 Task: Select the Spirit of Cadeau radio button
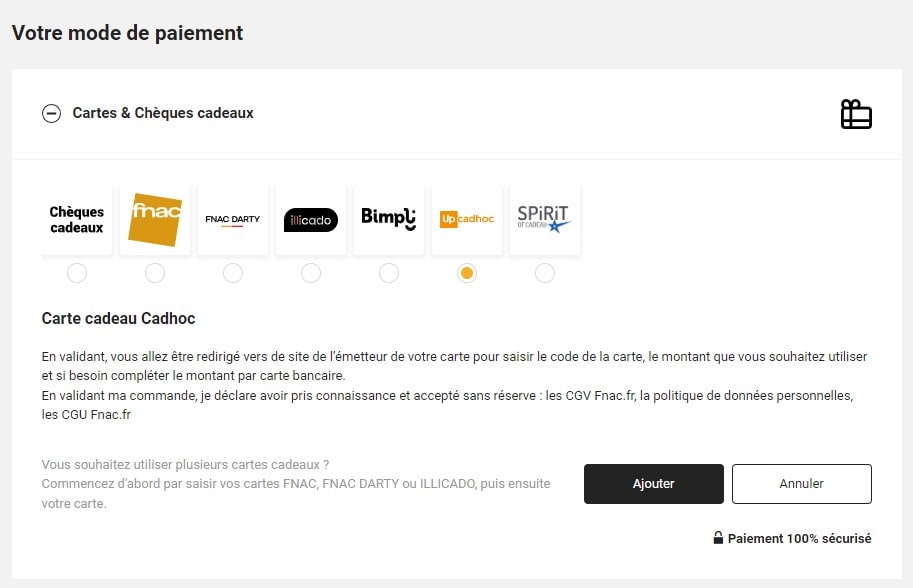[x=545, y=273]
